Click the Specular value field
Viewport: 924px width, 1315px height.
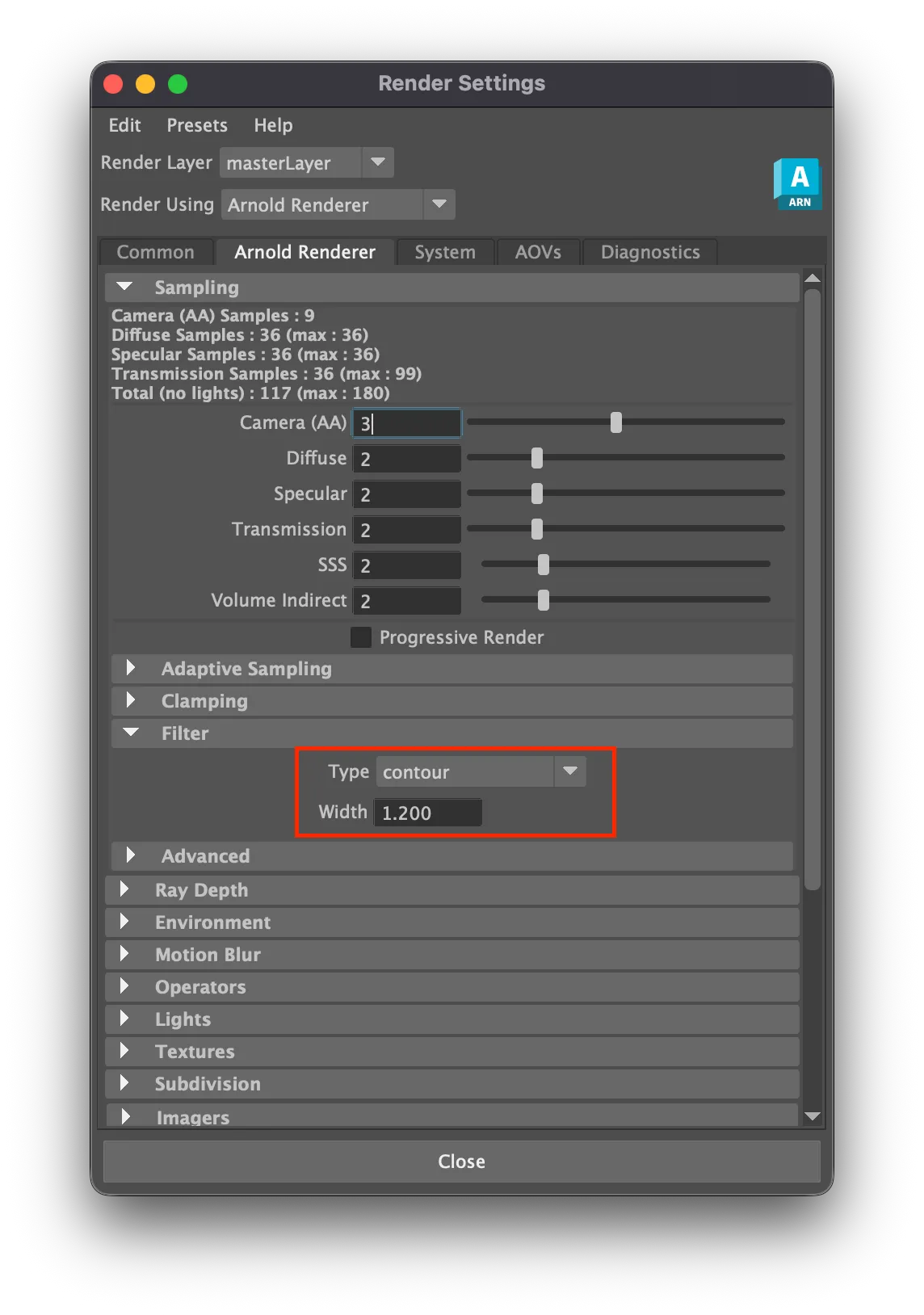pos(407,494)
